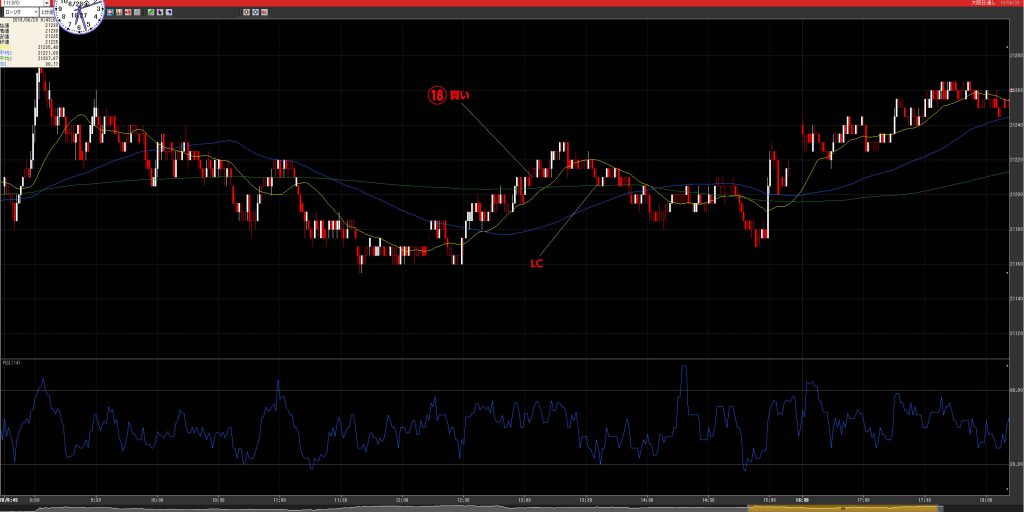Click the yellow average value 21235.49

click(x=48, y=47)
